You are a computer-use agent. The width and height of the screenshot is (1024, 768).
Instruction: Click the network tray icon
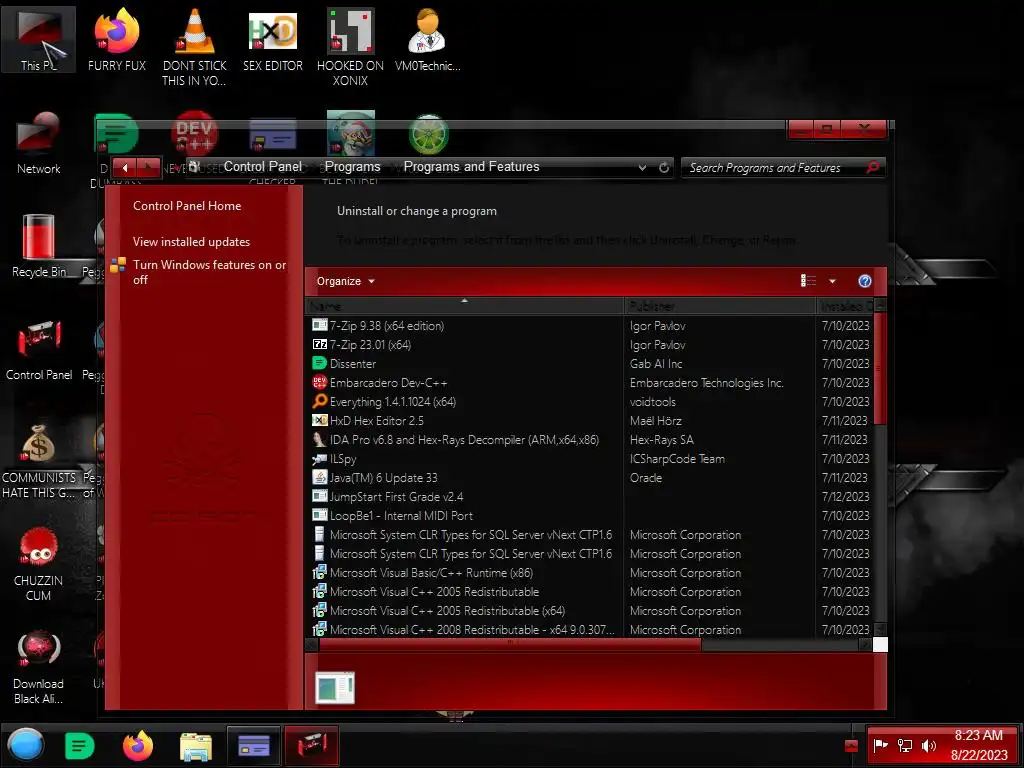[x=904, y=745]
